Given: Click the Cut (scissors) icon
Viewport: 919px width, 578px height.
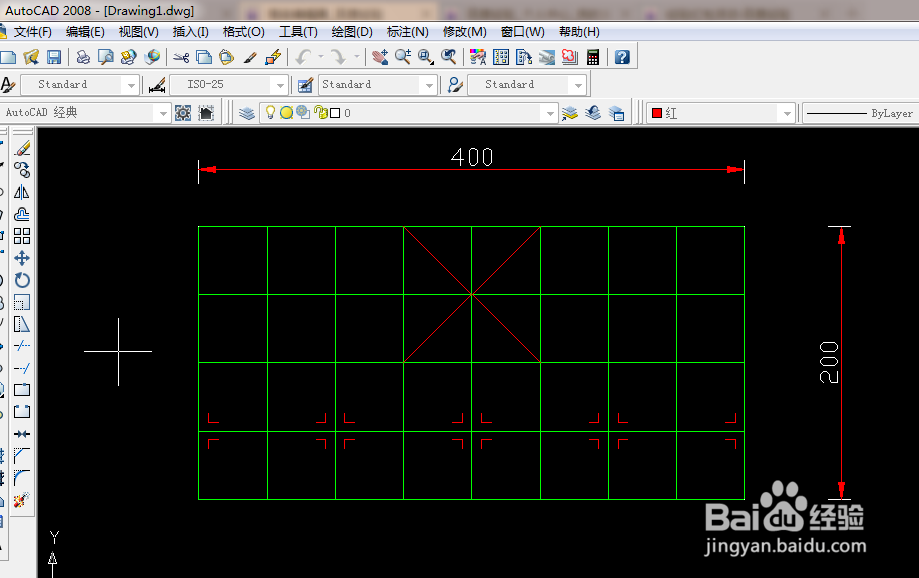Looking at the screenshot, I should point(181,57).
